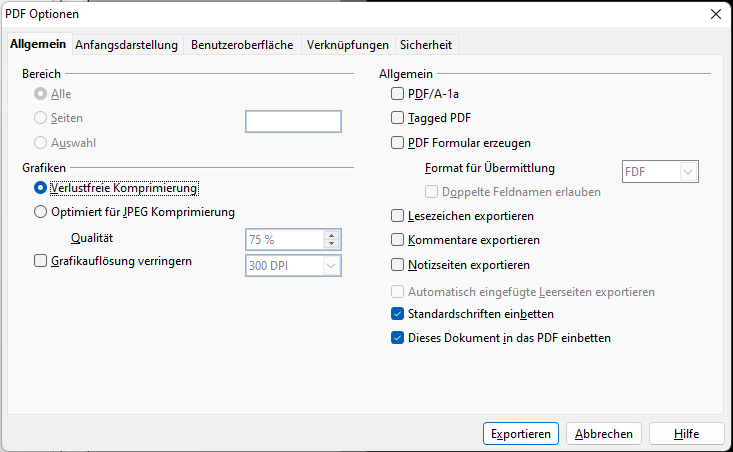
Task: Open the Sicherheit tab
Action: (x=426, y=45)
